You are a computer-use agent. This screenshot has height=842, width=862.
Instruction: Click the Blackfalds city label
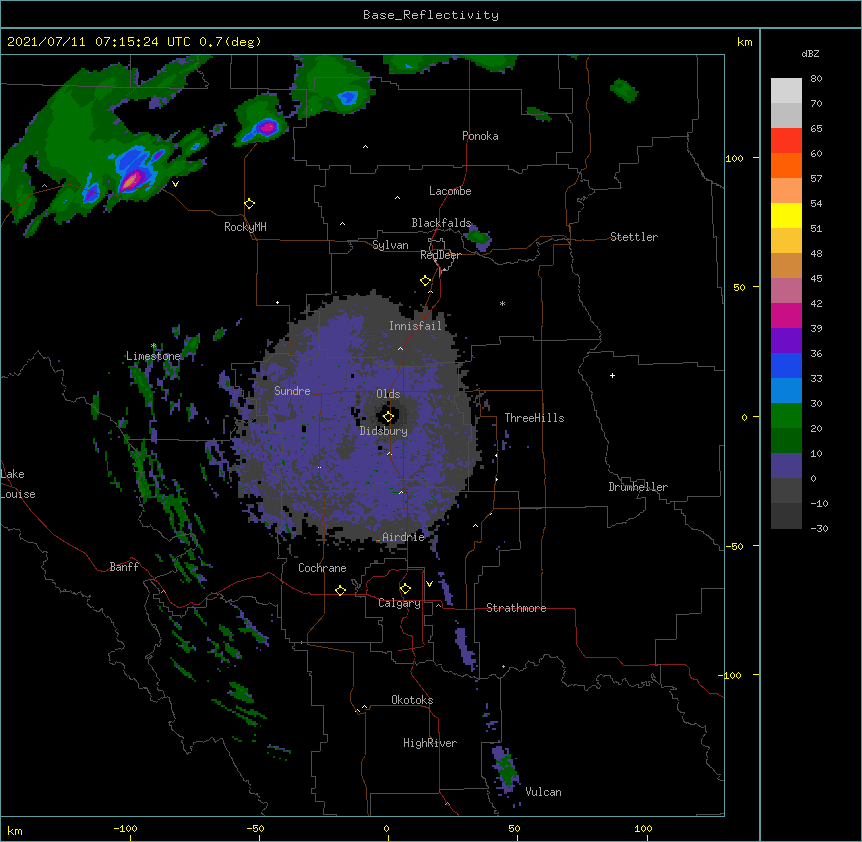[441, 223]
